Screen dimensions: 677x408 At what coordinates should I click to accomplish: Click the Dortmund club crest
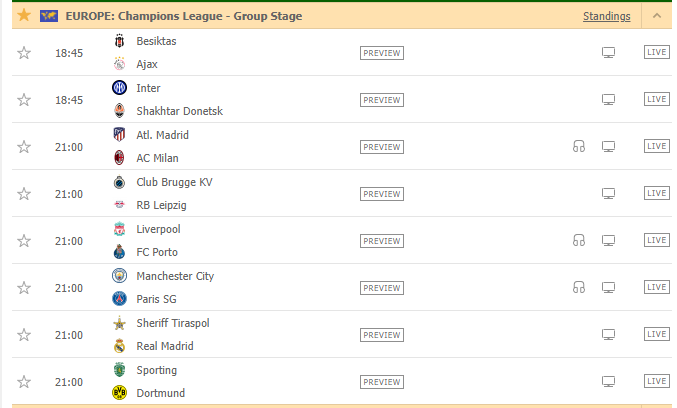coord(120,393)
